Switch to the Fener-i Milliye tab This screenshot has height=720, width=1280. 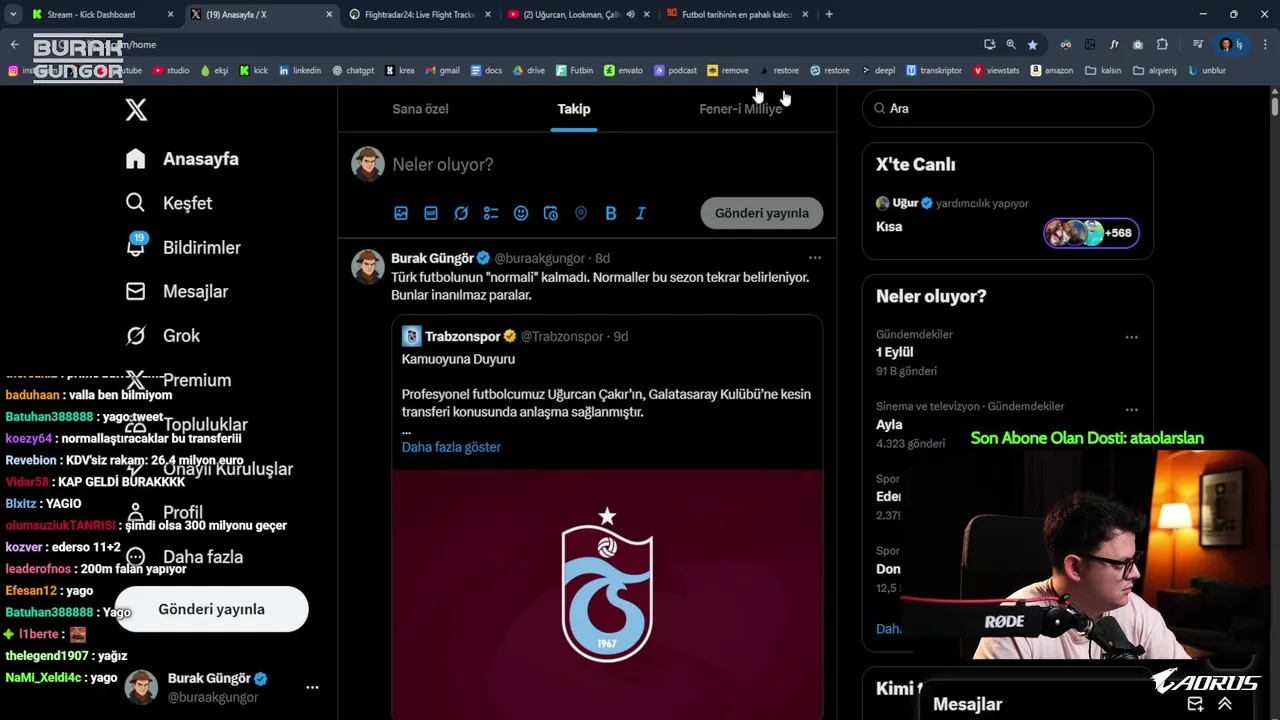[741, 109]
